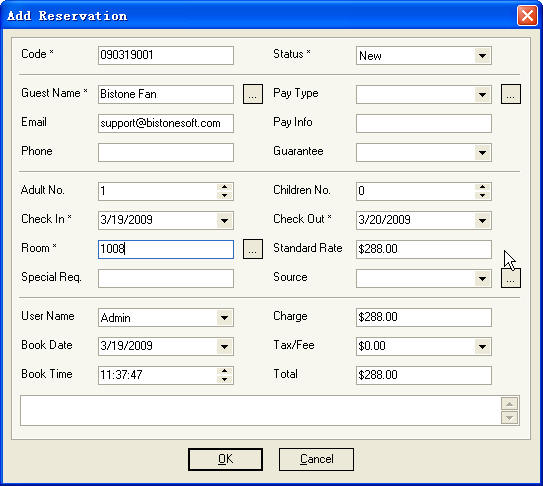The height and width of the screenshot is (486, 543).
Task: Increase Children No. with up arrow
Action: tap(482, 187)
